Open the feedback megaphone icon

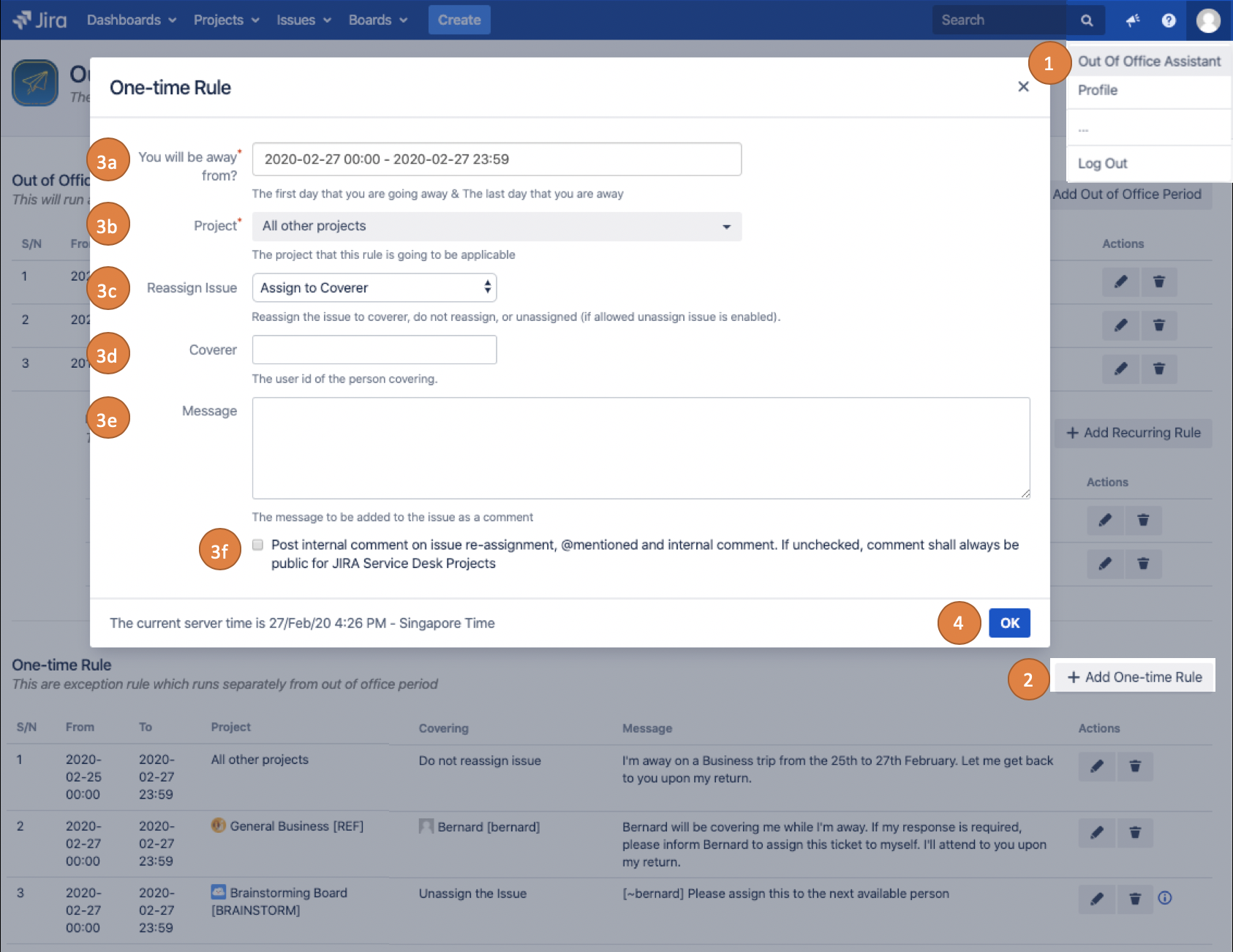pyautogui.click(x=1133, y=20)
